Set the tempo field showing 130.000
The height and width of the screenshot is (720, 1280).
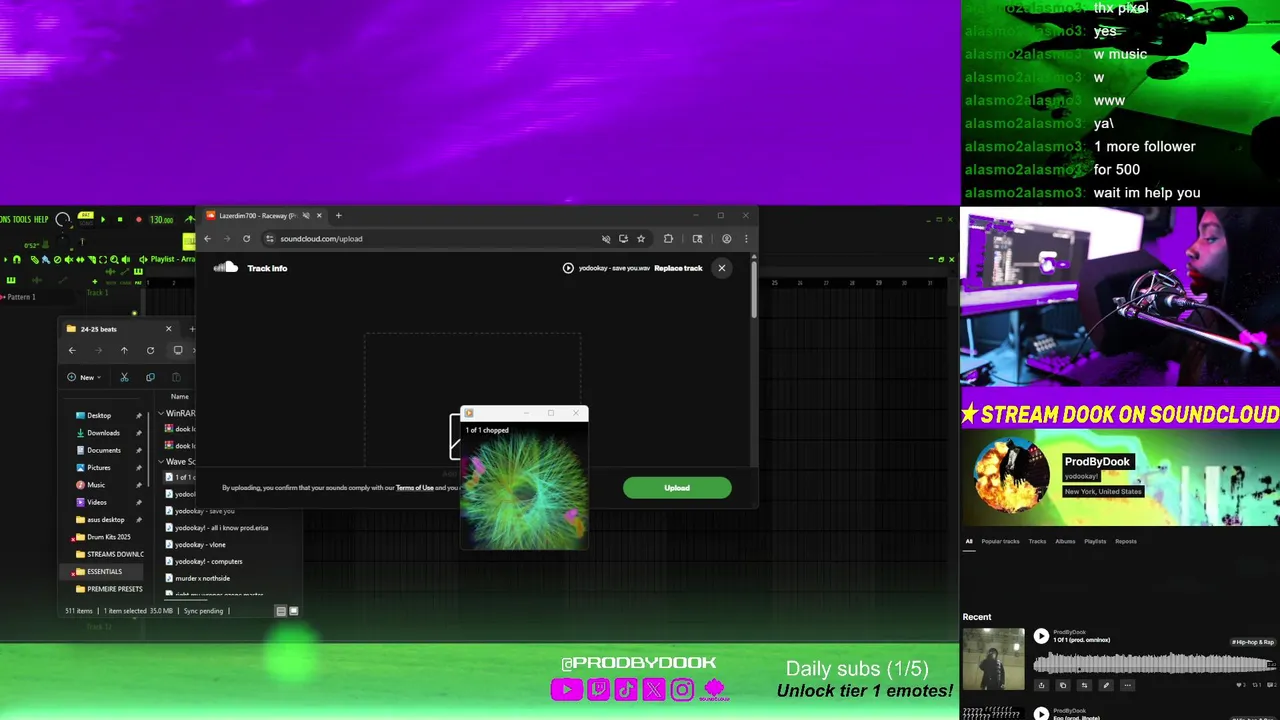(162, 220)
